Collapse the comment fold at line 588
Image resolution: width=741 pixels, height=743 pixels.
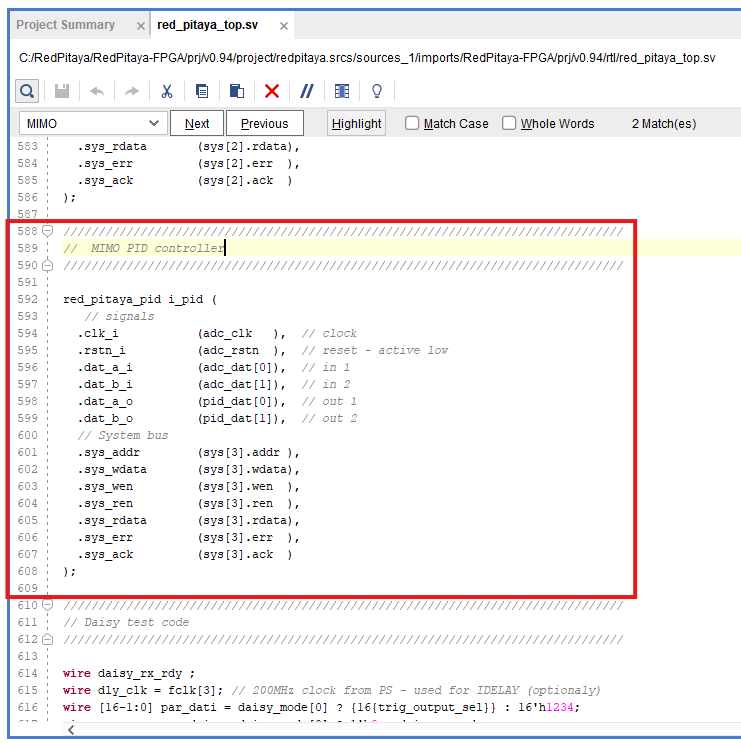tap(47, 231)
